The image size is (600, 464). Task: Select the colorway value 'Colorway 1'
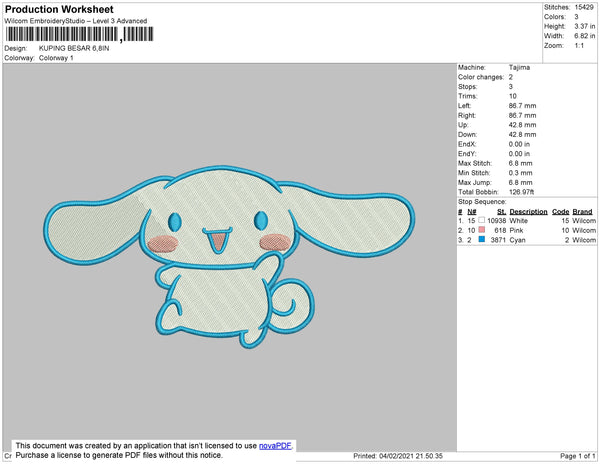[x=56, y=58]
